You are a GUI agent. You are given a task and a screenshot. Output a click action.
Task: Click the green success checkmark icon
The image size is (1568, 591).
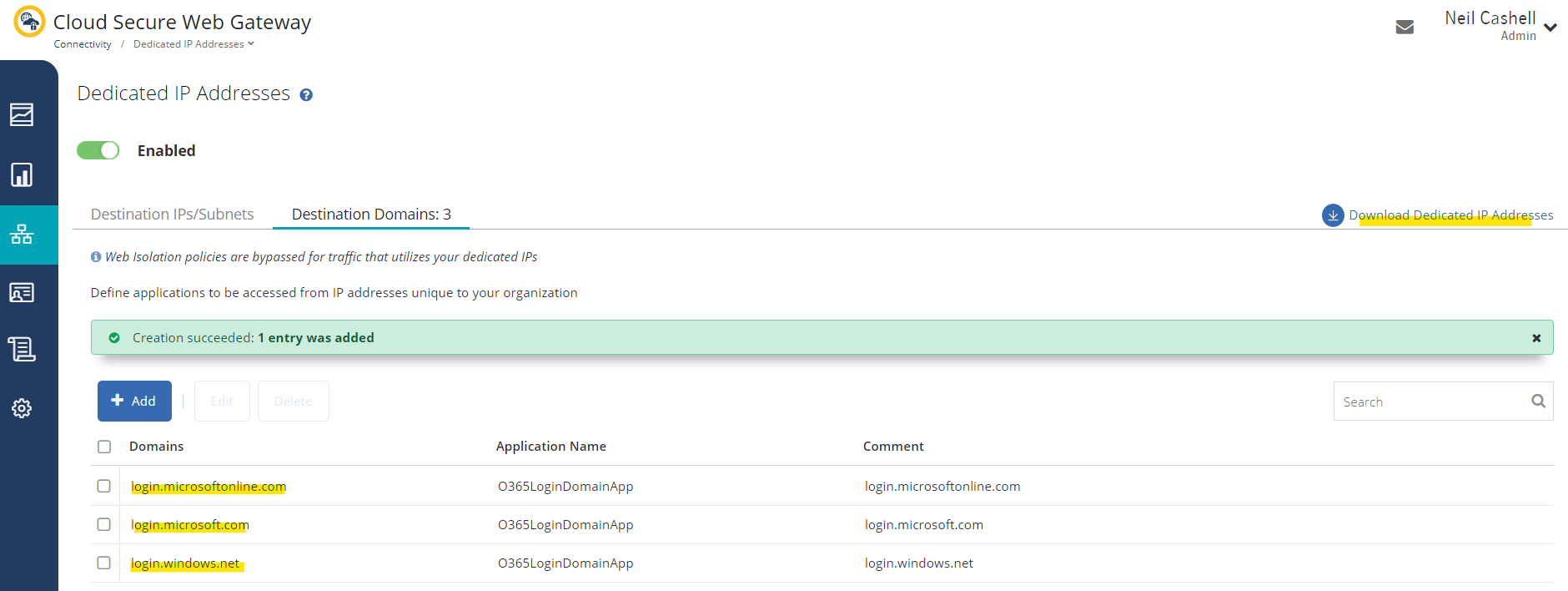point(114,338)
